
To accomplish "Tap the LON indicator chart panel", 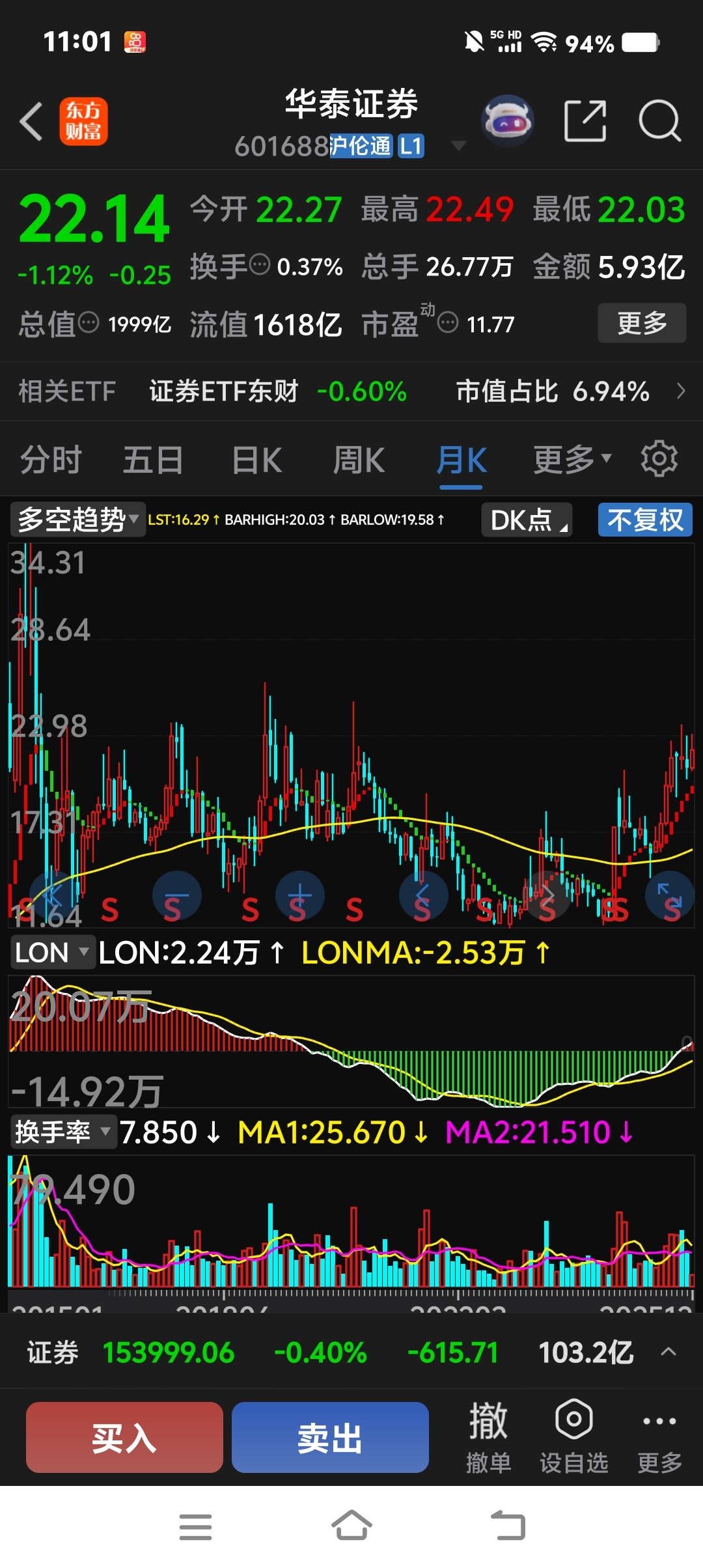I will (351, 1041).
